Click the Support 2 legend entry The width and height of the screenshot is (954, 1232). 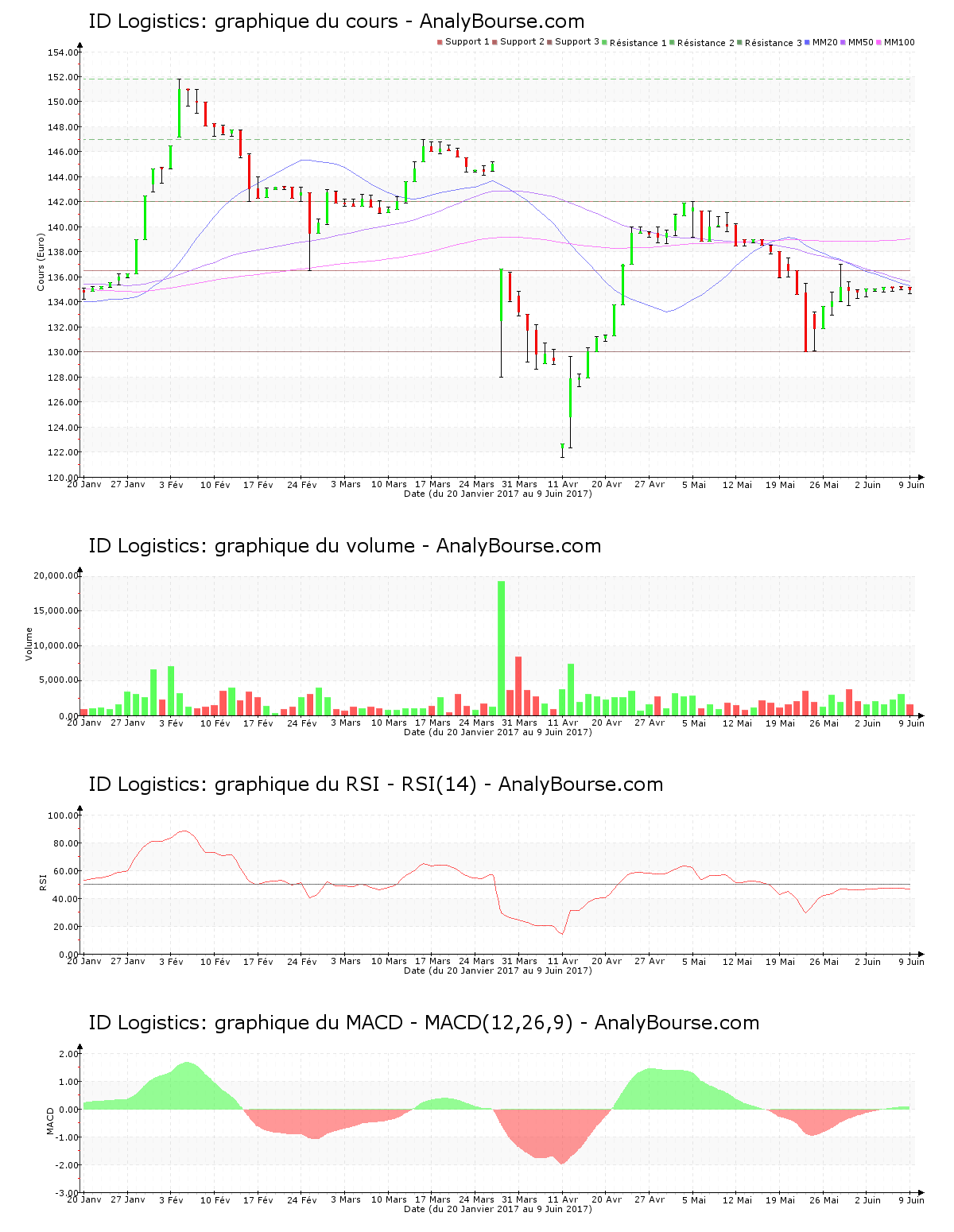click(518, 42)
